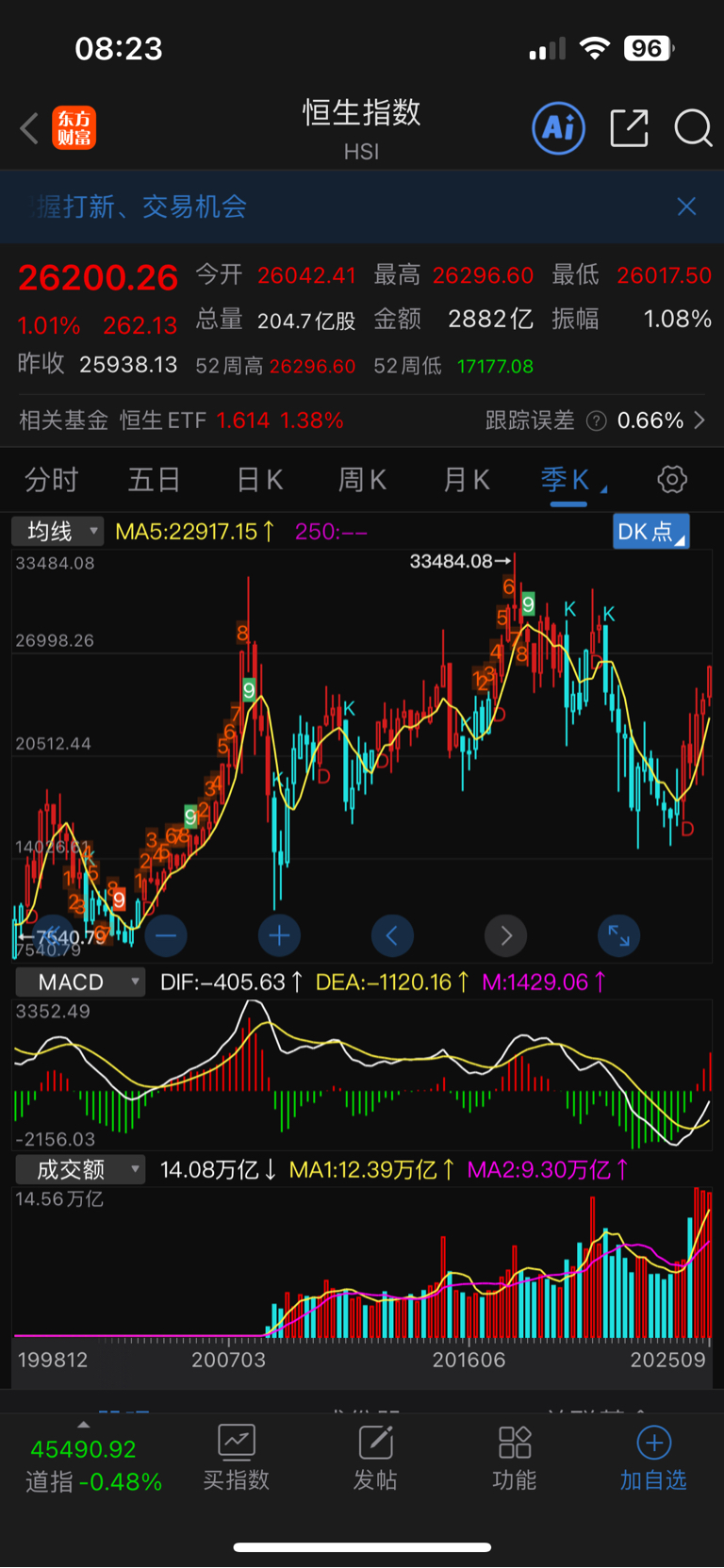Open the 成交额 indicator dropdown
This screenshot has height=1568, width=724.
pos(80,1170)
